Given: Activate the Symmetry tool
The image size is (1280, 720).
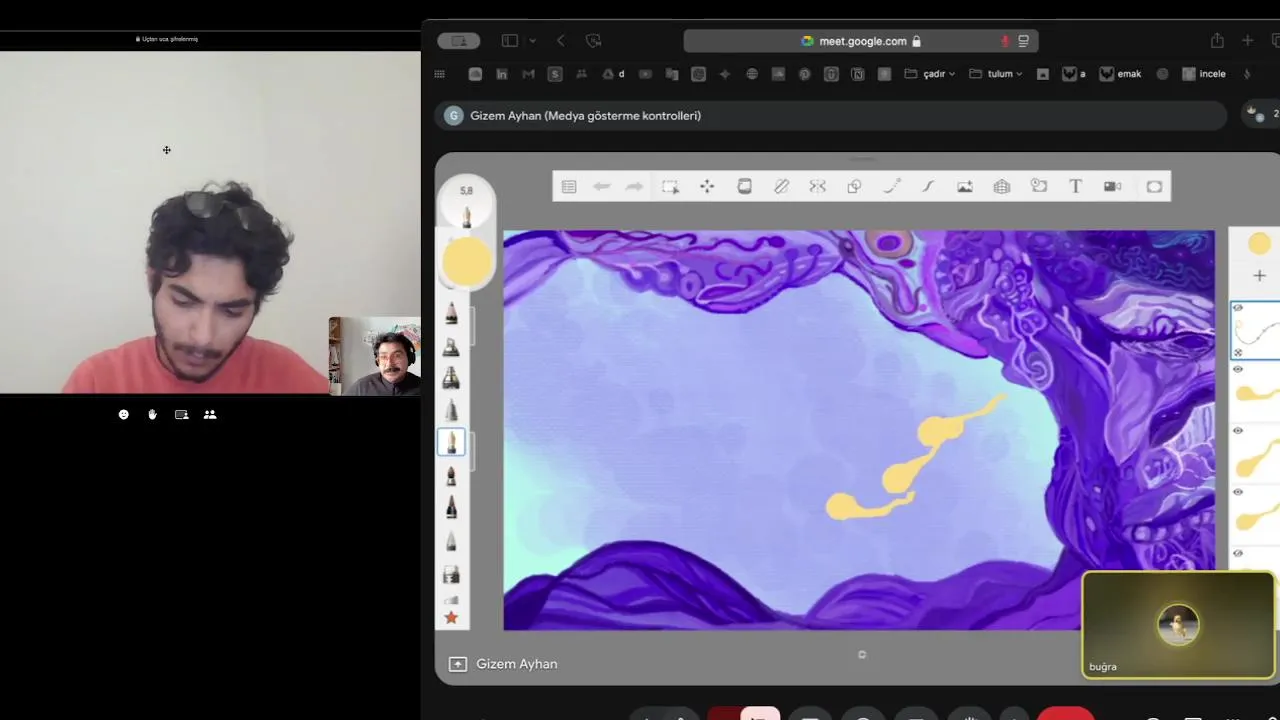Looking at the screenshot, I should pos(818,186).
